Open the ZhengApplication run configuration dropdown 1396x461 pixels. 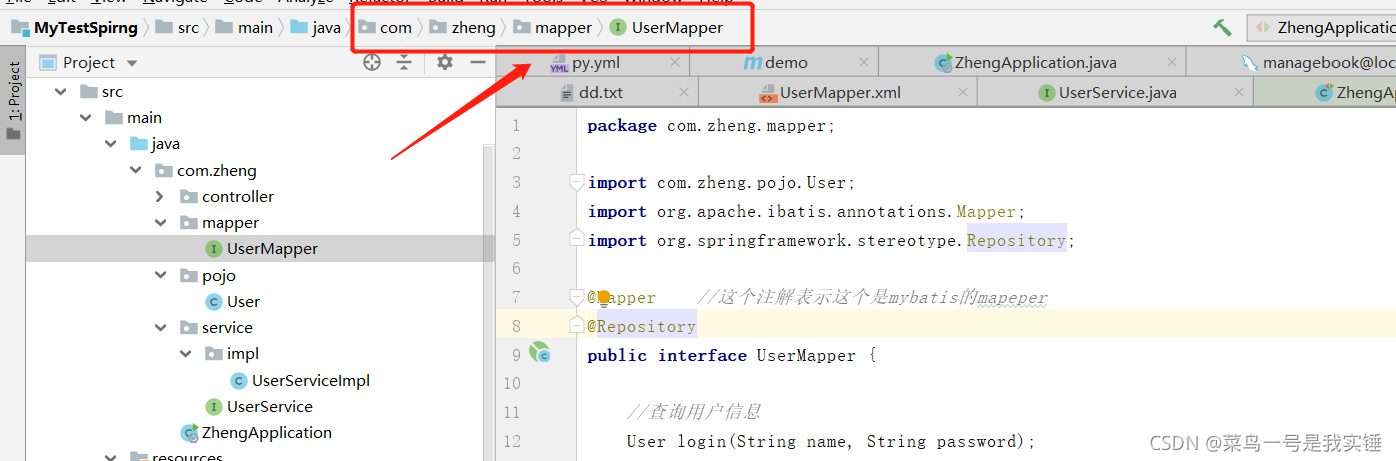pyautogui.click(x=1322, y=28)
